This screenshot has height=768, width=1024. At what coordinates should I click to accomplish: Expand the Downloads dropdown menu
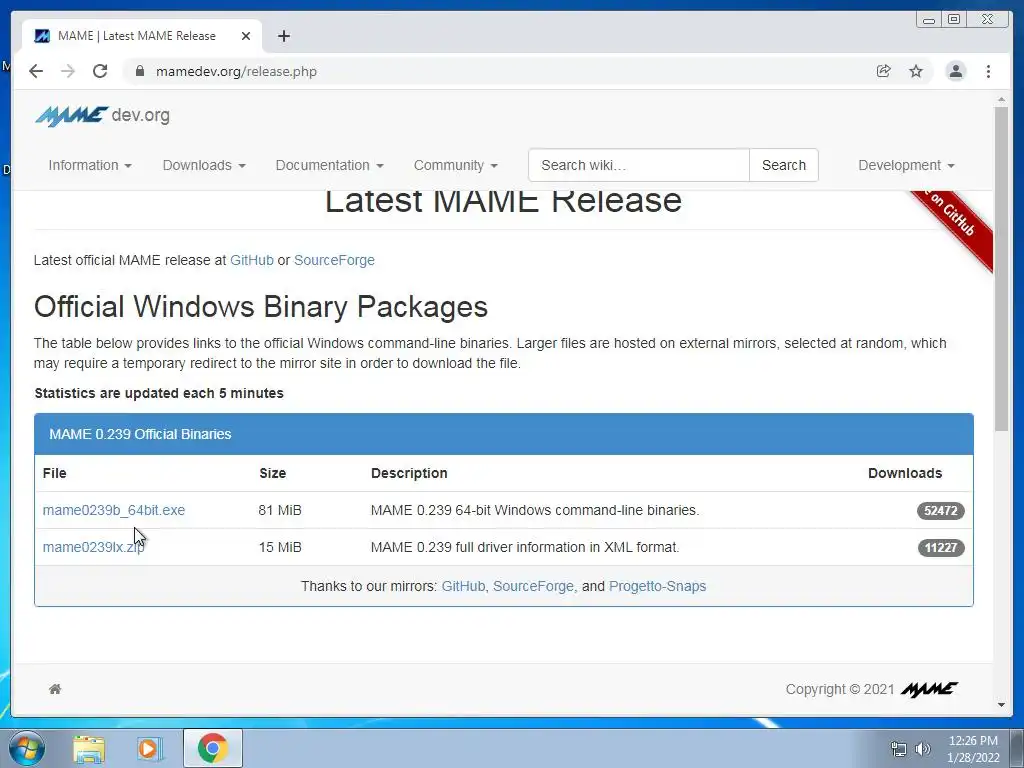[204, 165]
